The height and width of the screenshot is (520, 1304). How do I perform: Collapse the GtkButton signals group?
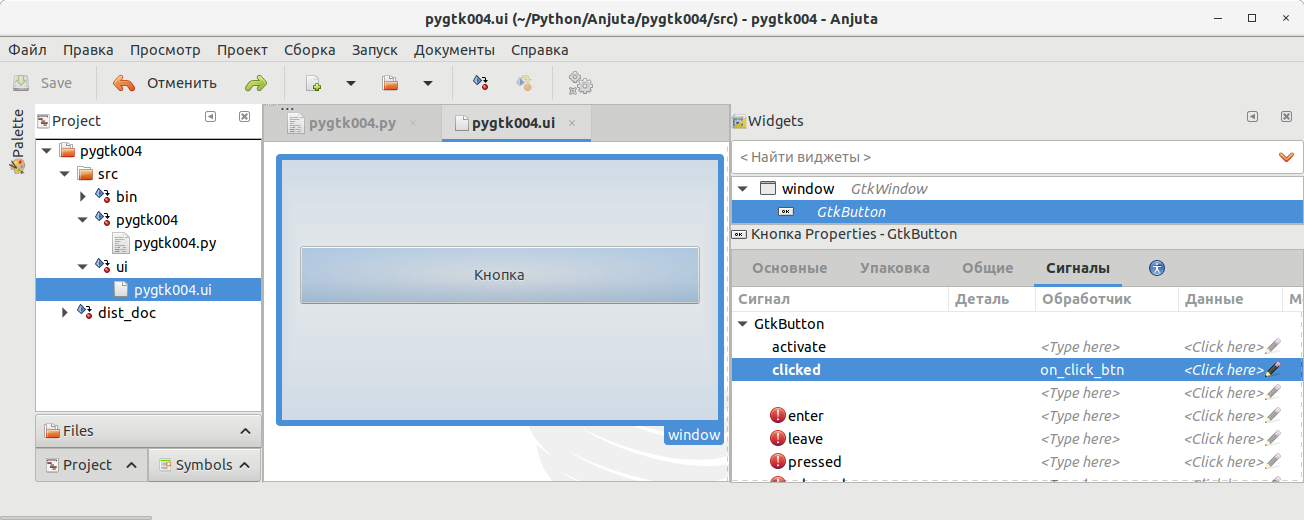(x=743, y=324)
